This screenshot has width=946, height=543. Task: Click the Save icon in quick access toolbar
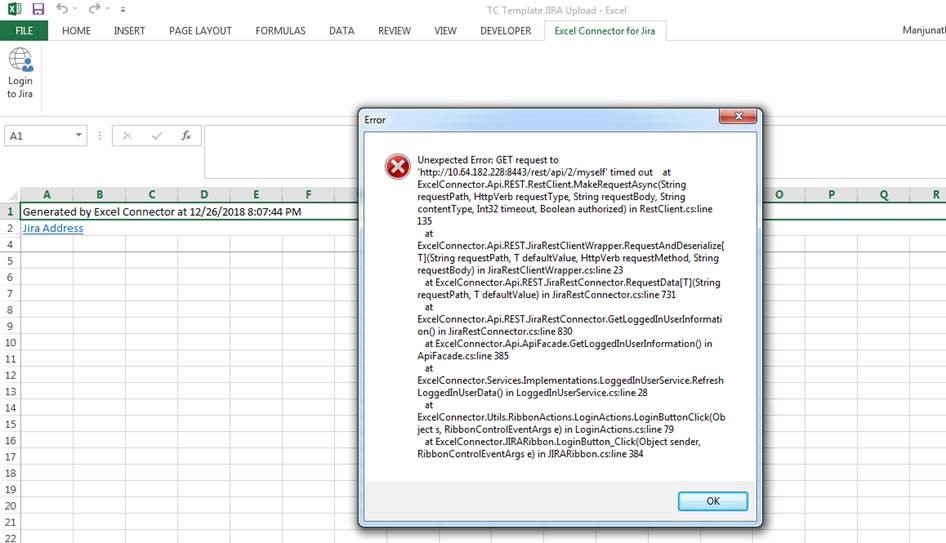pyautogui.click(x=38, y=9)
